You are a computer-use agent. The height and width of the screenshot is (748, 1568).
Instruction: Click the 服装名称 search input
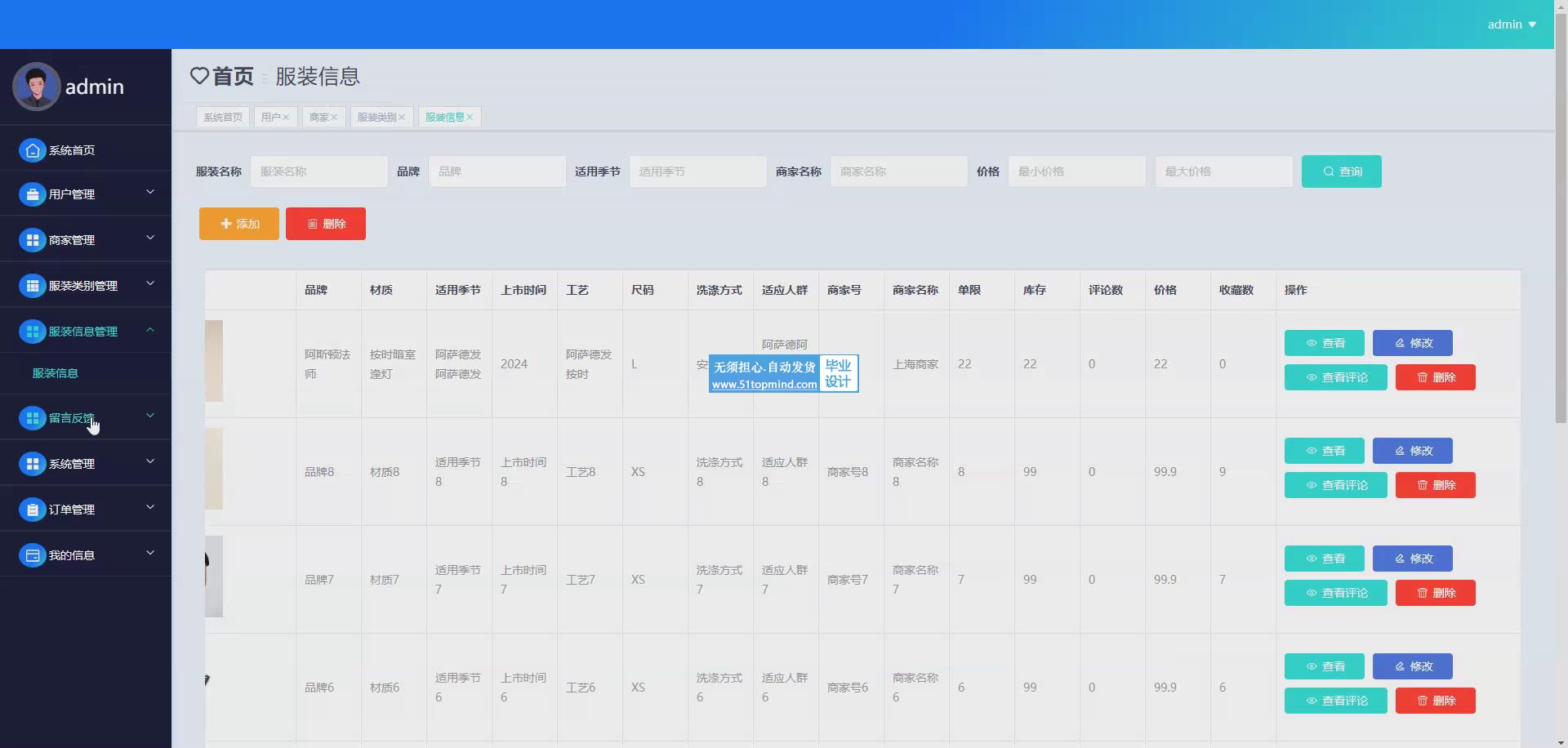coord(319,171)
